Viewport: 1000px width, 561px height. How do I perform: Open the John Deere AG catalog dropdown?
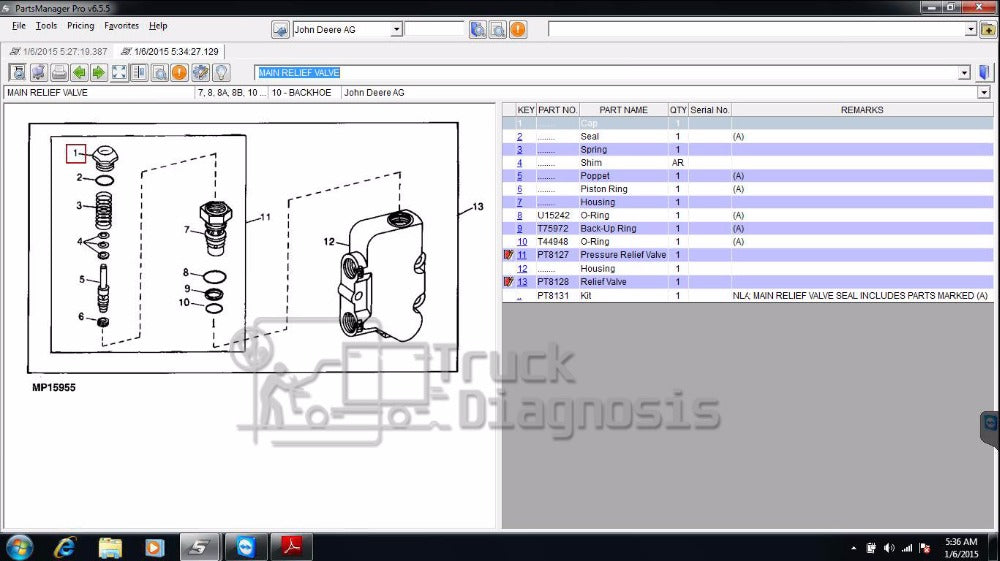click(396, 30)
